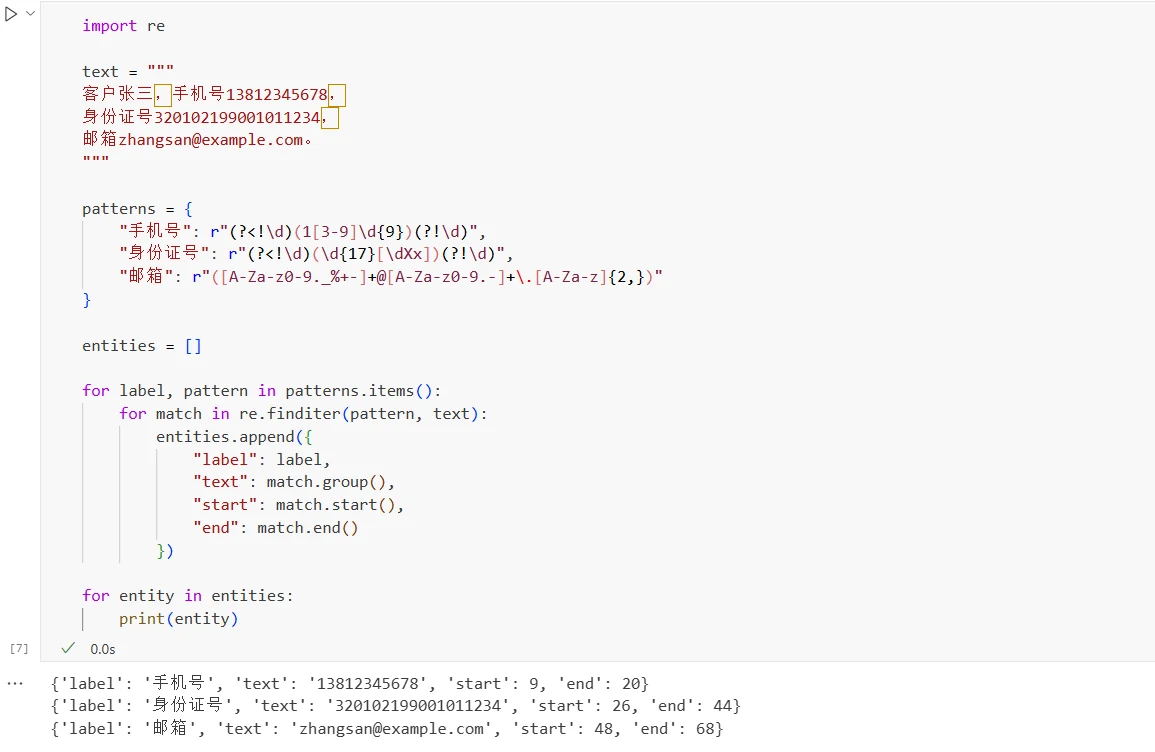Click the opening brace after patterns =
The width and height of the screenshot is (1155, 752).
189,208
